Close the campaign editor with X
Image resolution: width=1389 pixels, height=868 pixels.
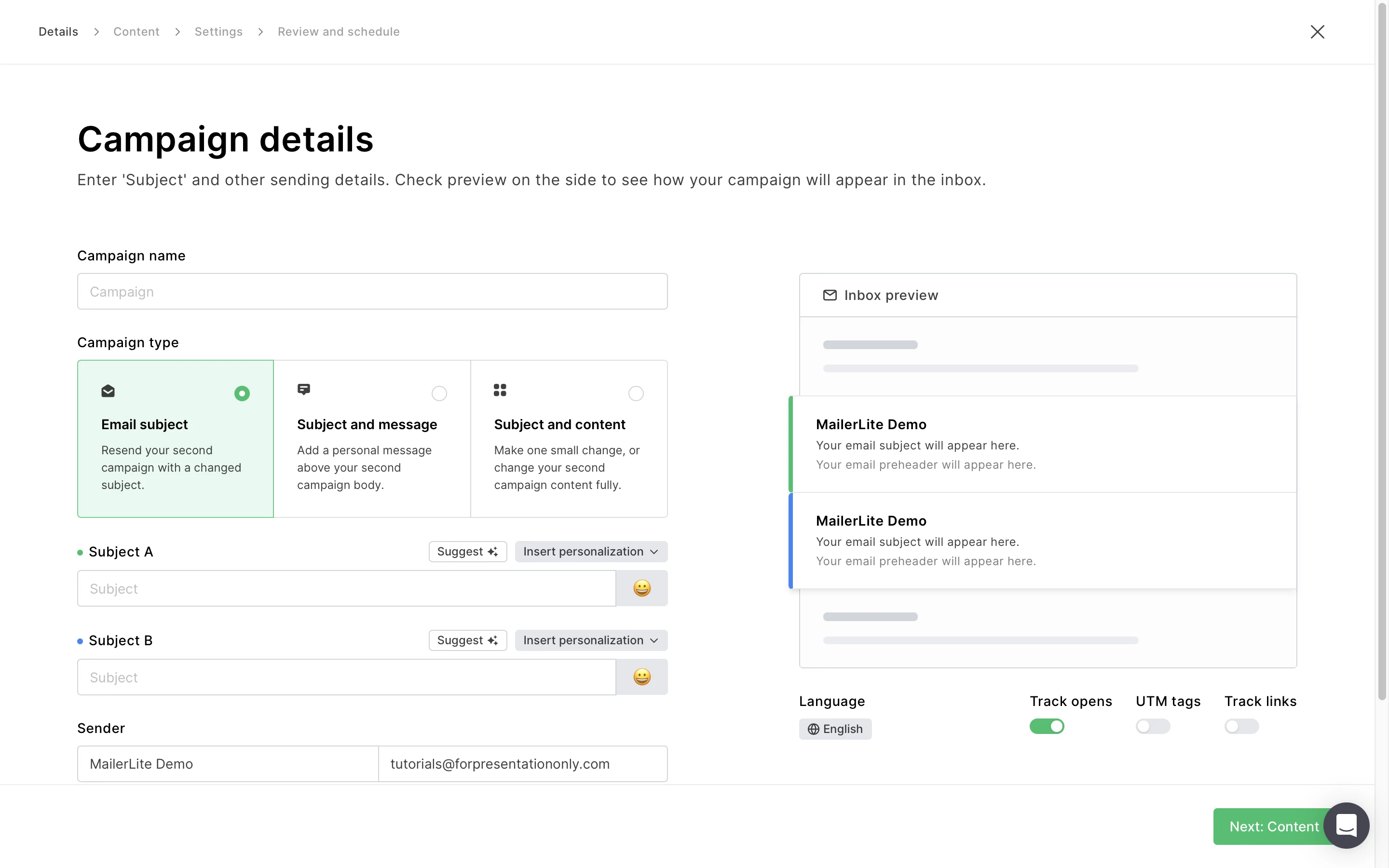(x=1317, y=31)
